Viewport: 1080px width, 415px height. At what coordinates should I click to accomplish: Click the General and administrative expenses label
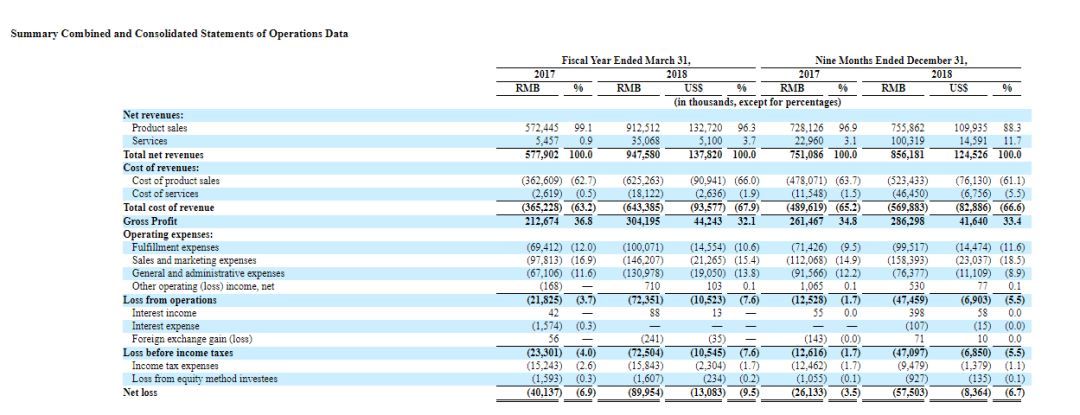[208, 272]
